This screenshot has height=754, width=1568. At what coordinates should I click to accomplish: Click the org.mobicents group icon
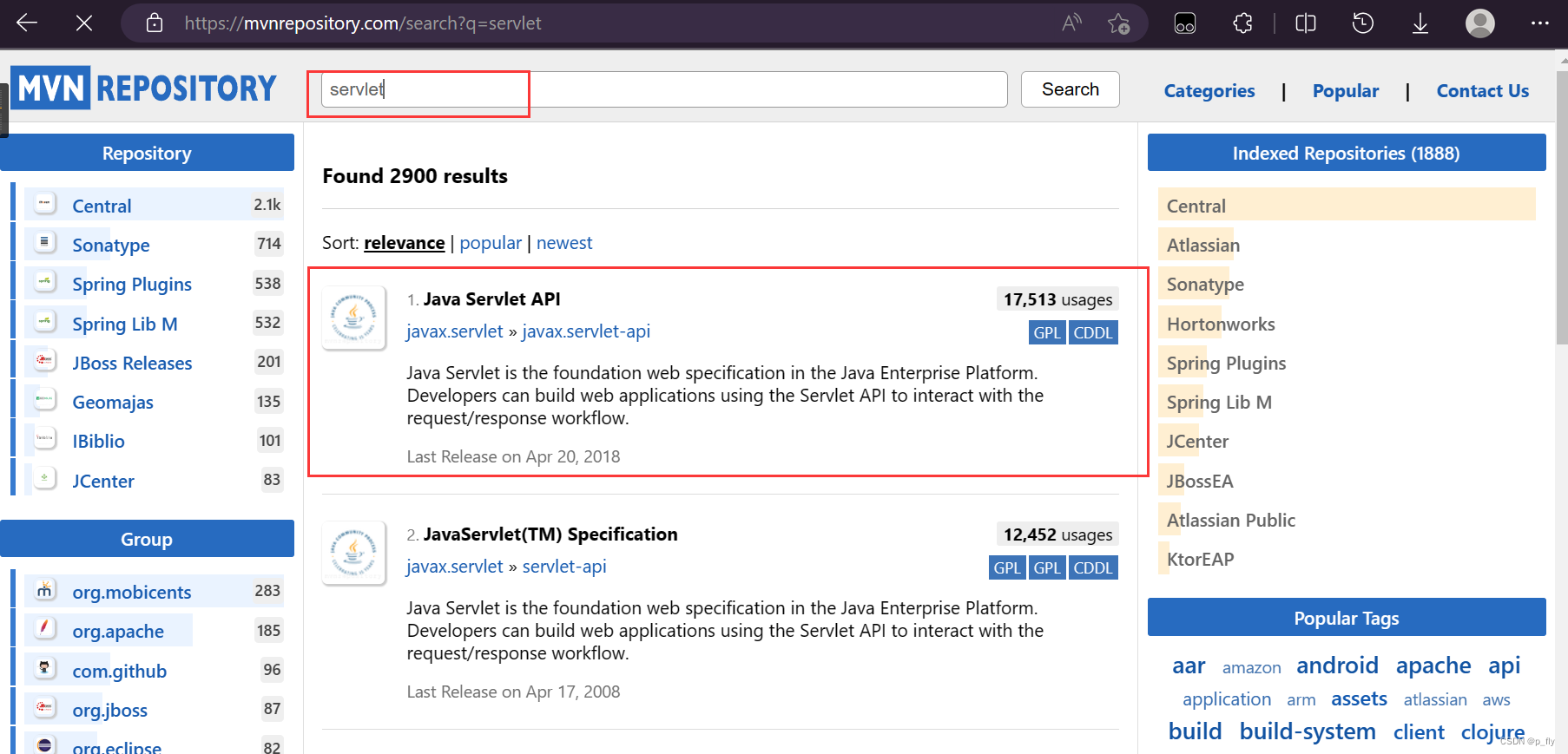pos(44,590)
